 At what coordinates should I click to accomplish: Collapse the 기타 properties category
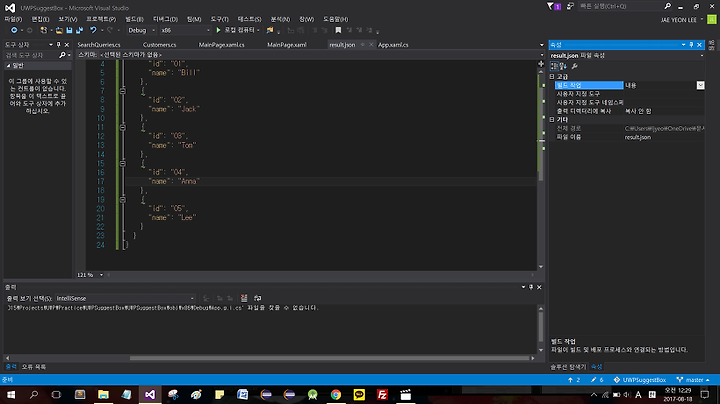(552, 119)
